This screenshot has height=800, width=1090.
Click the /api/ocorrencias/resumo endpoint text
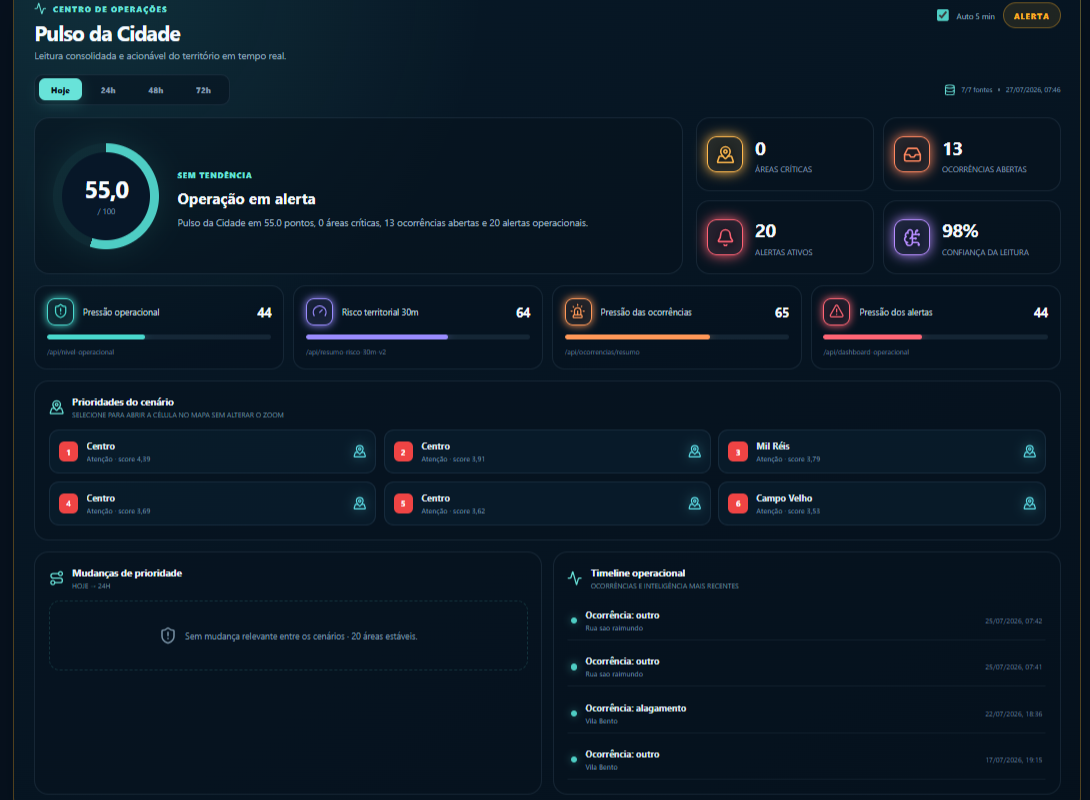click(x=602, y=352)
